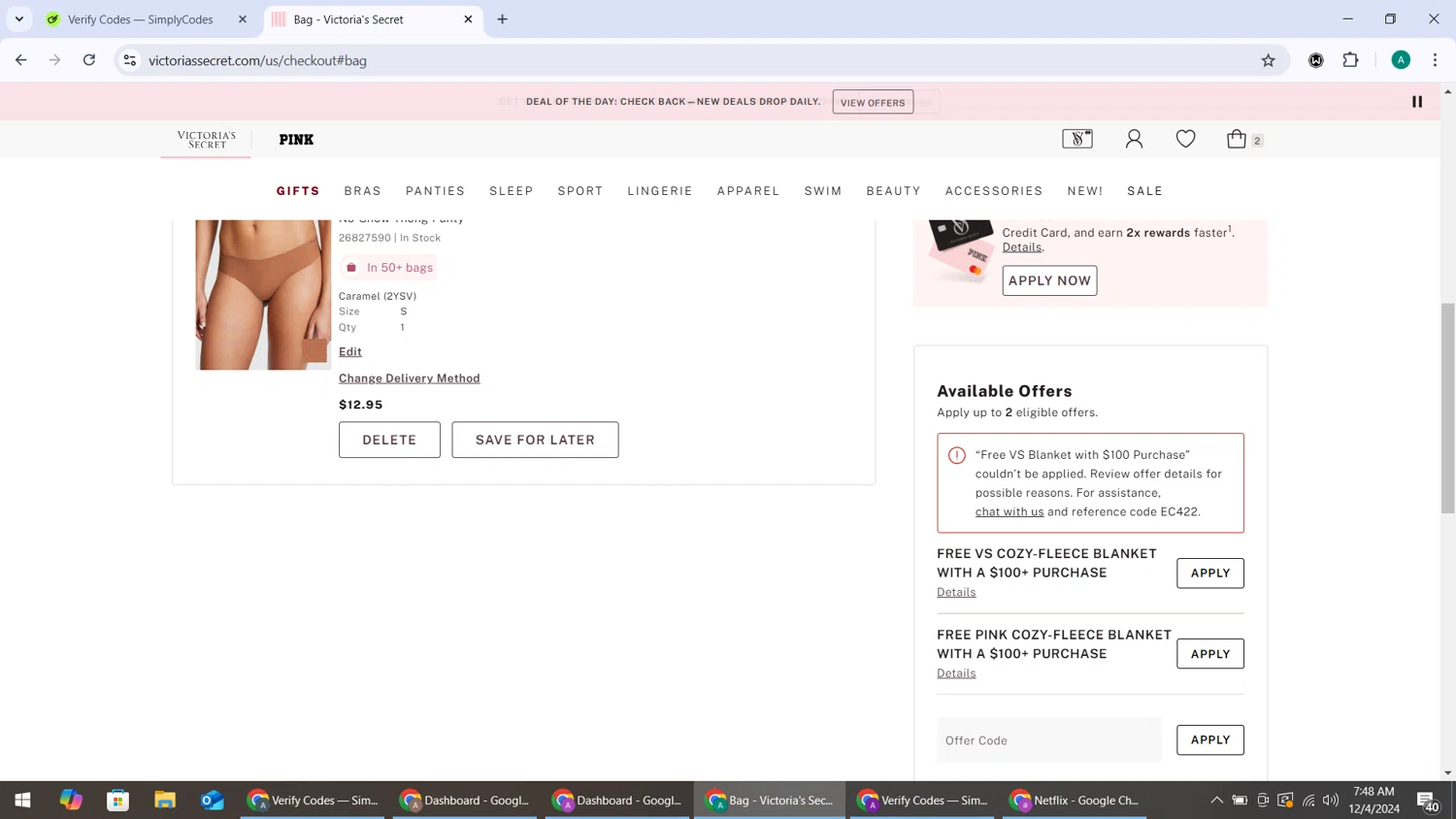Open the volume control in system tray
This screenshot has width=1456, height=819.
(x=1331, y=801)
